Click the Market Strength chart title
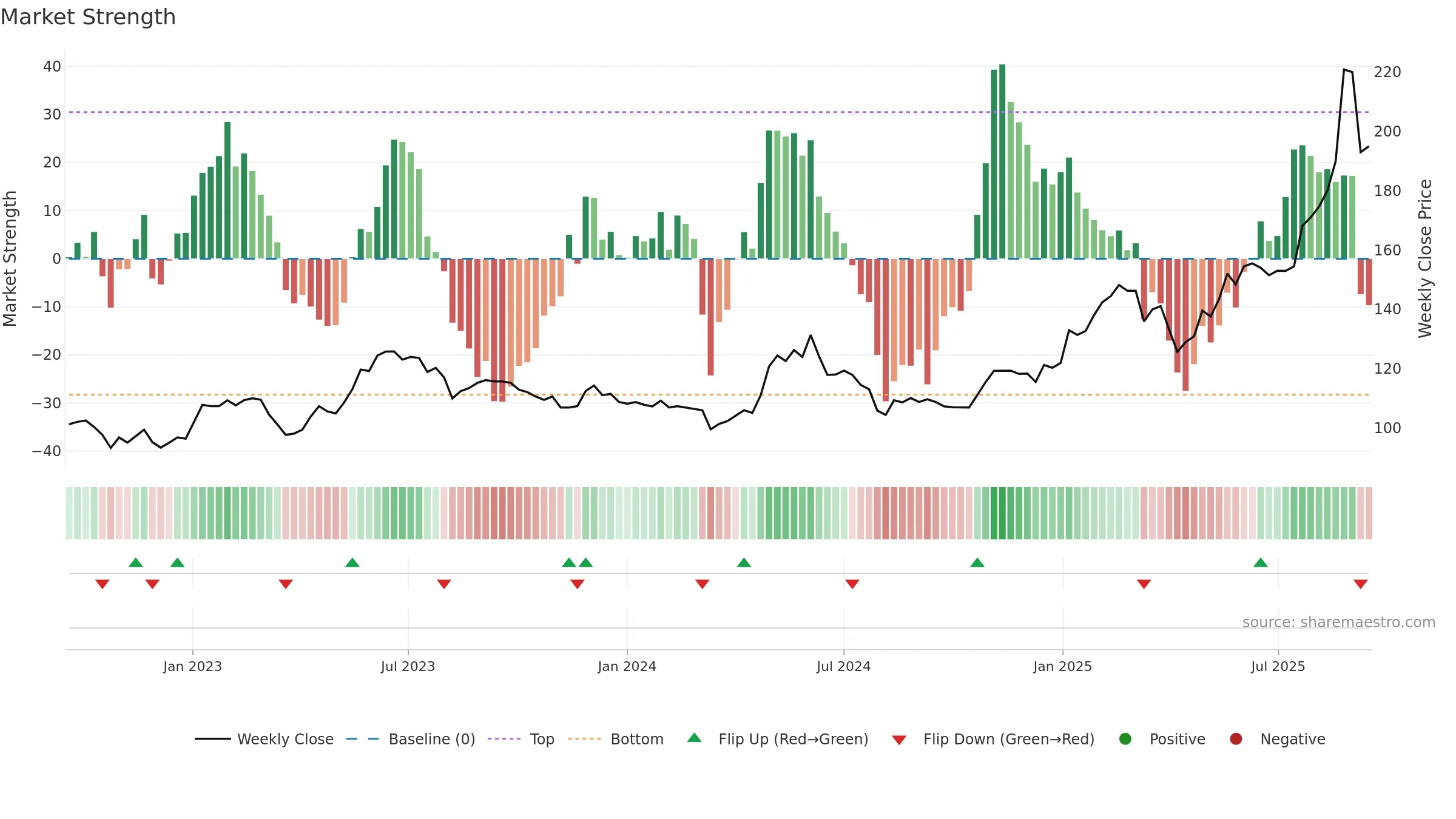Screen dimensions: 1456x819 click(89, 17)
